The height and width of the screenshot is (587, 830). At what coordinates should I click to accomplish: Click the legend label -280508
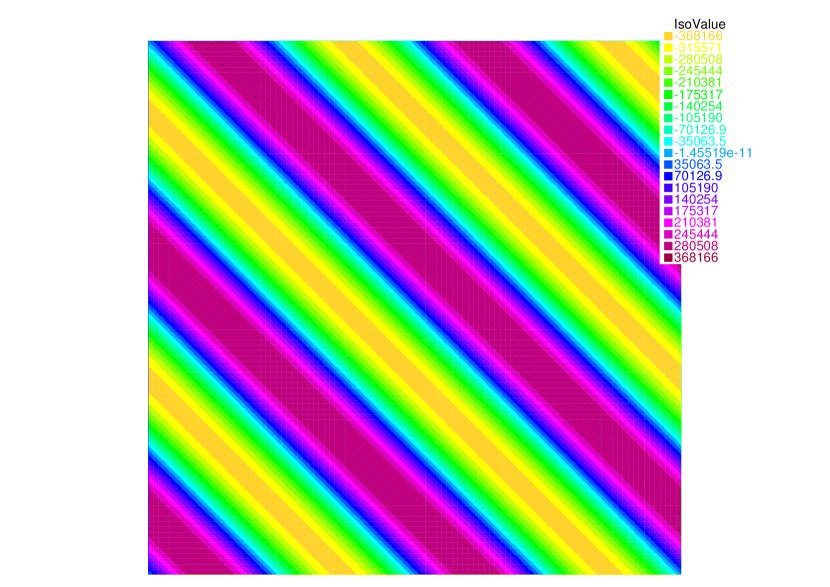698,59
